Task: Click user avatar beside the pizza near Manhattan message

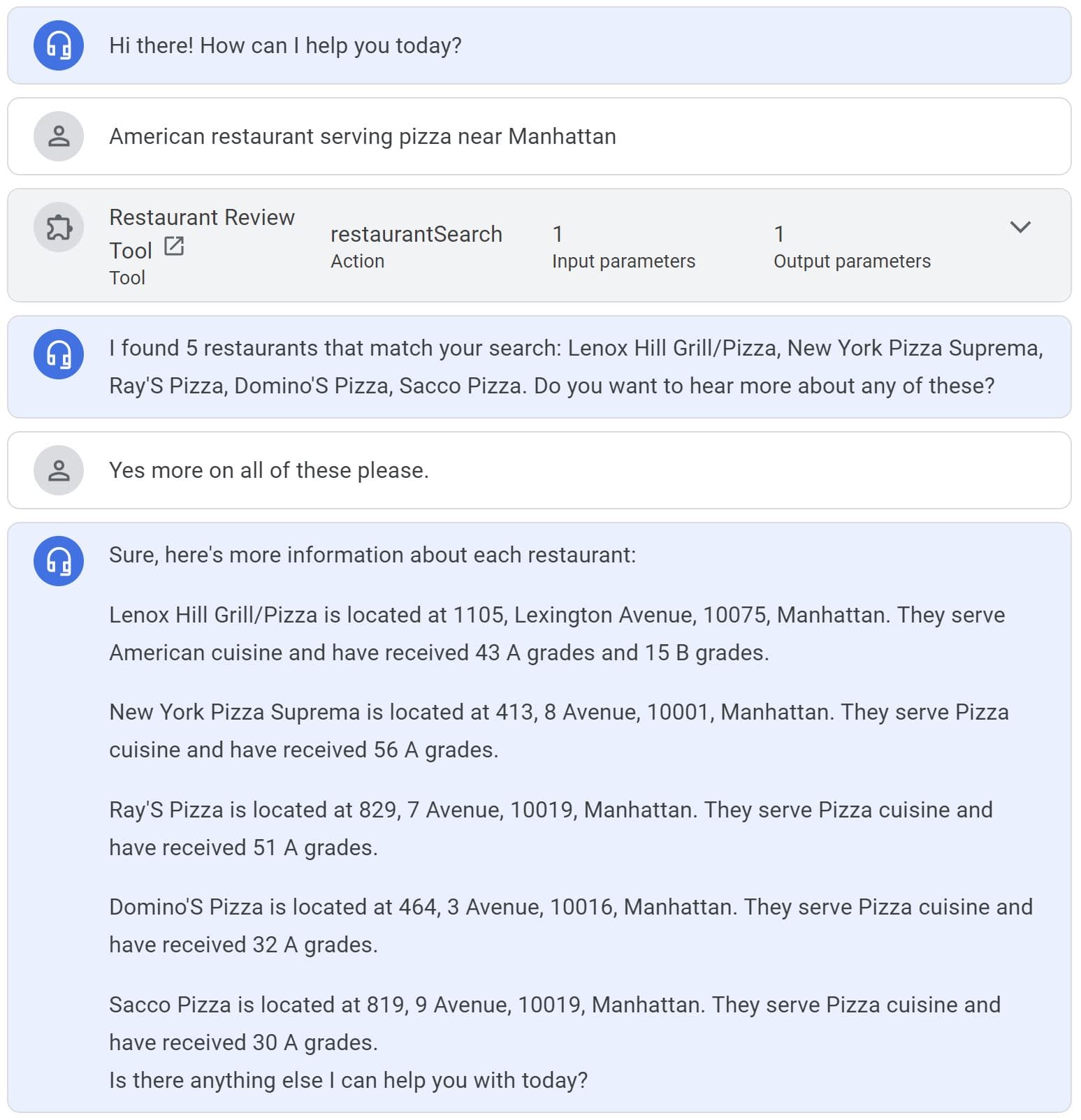Action: tap(59, 136)
